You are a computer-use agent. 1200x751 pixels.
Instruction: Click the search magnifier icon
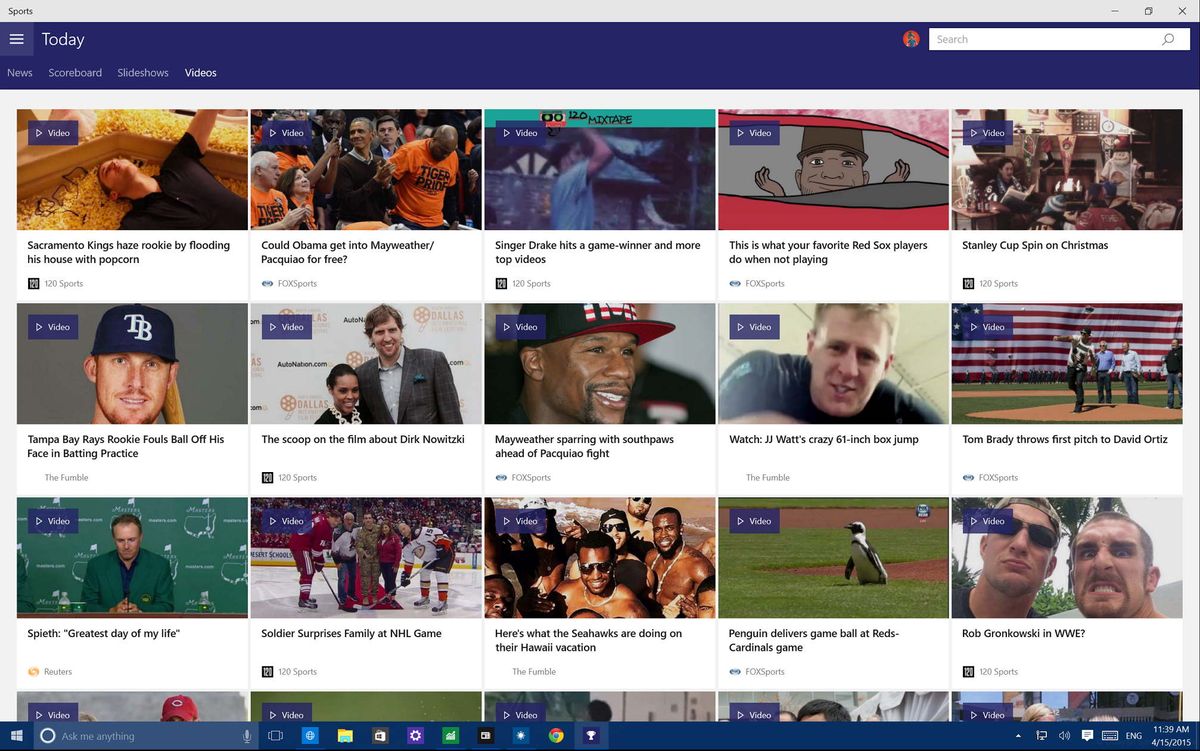[1168, 39]
